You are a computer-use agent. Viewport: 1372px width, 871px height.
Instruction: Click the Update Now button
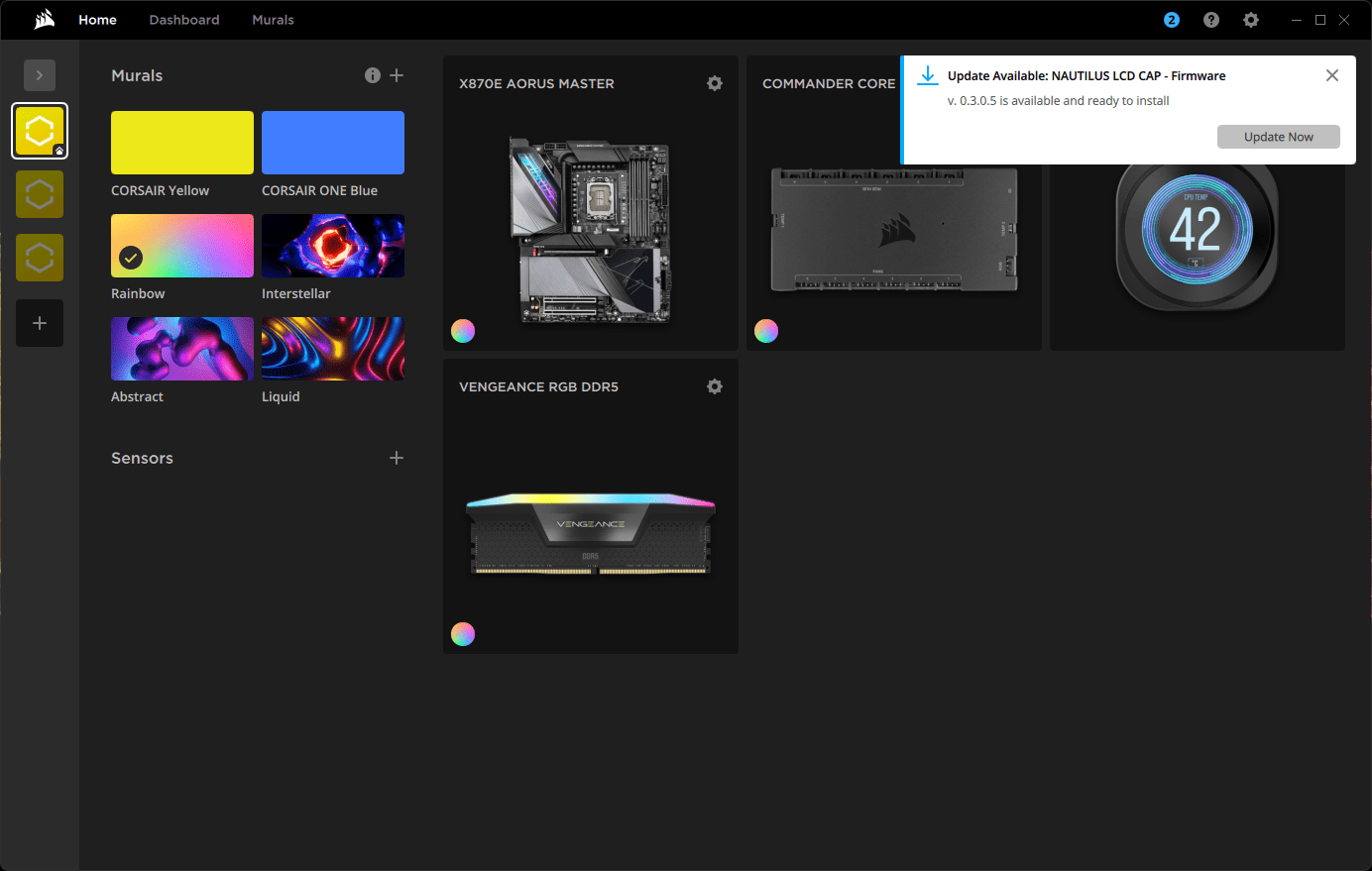click(x=1278, y=136)
